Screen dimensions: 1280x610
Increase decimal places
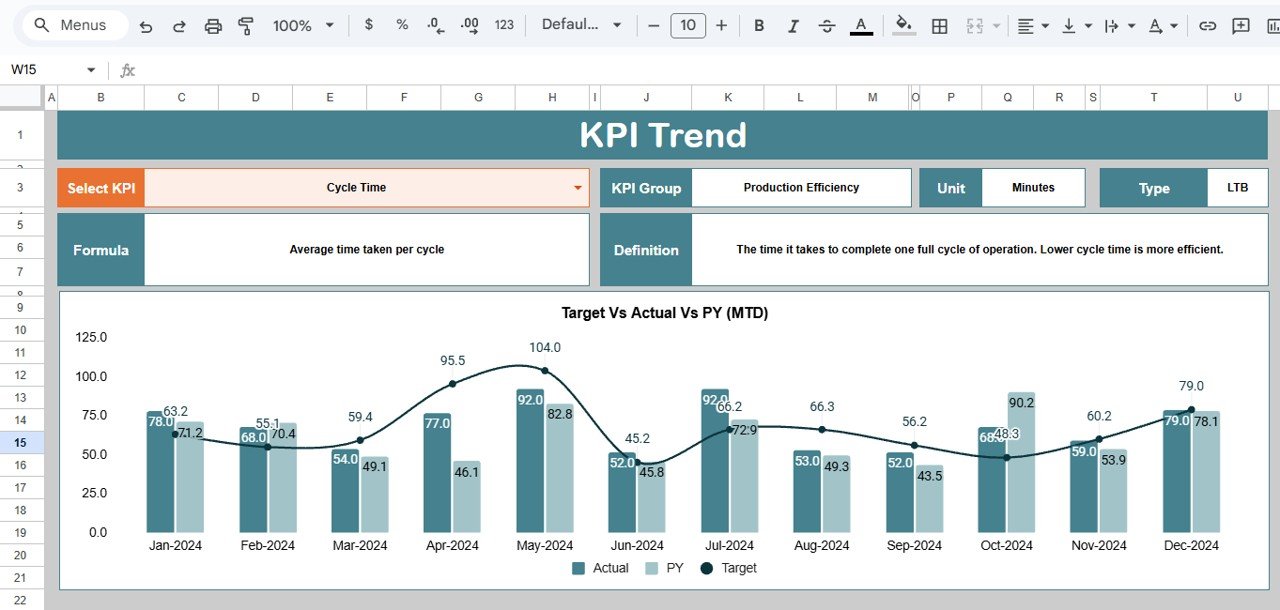[470, 26]
